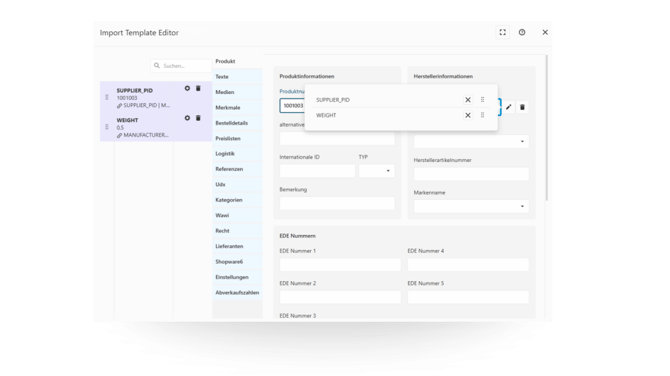Screen dimensions: 670x376
Task: Open the Medien tab
Action: click(x=238, y=92)
